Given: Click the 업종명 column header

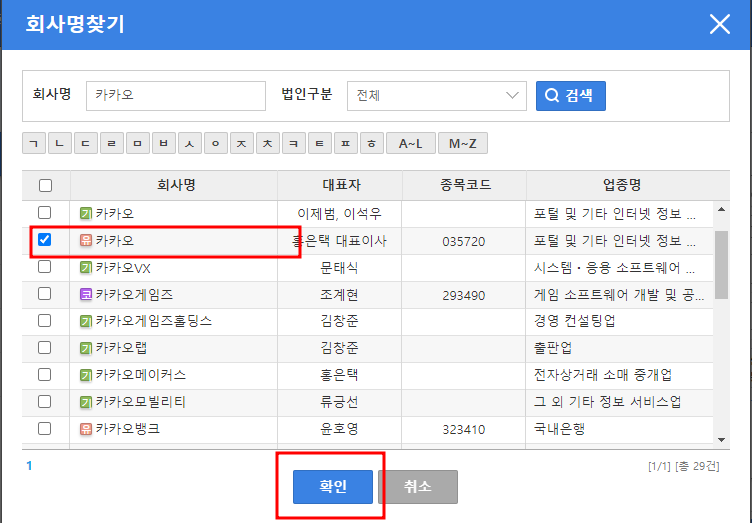Looking at the screenshot, I should coord(622,185).
